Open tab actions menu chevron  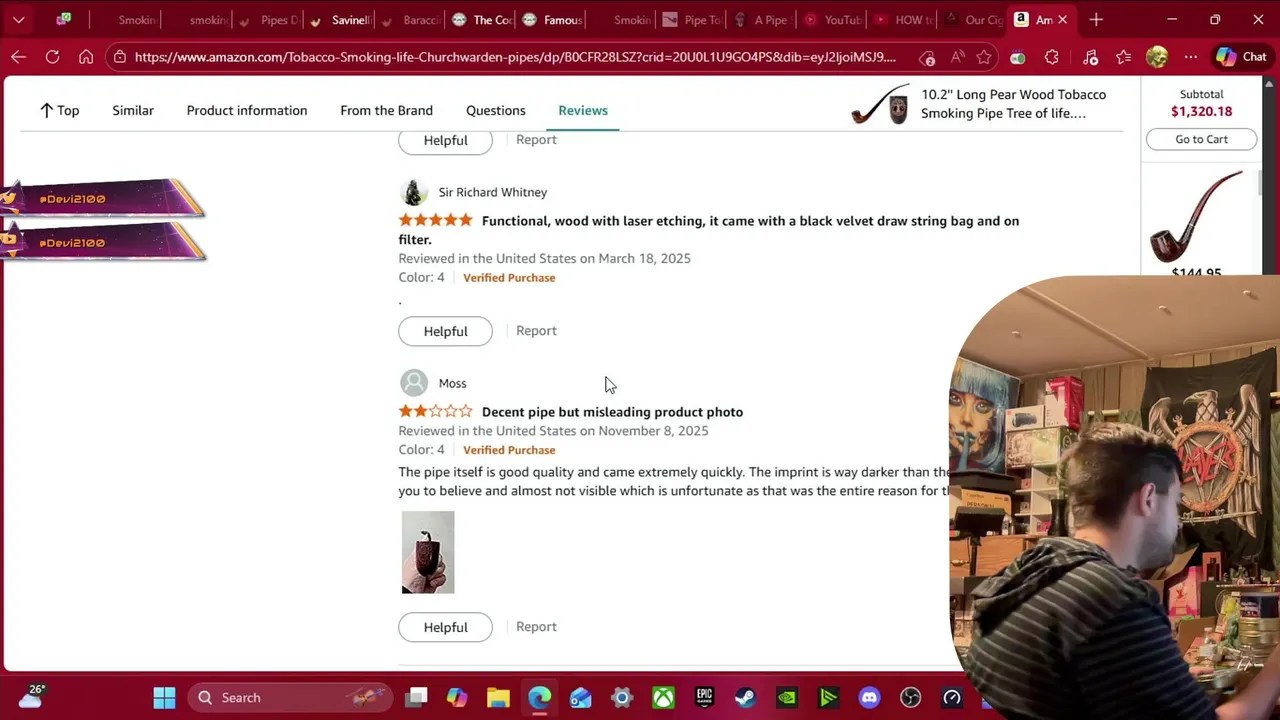[x=18, y=20]
